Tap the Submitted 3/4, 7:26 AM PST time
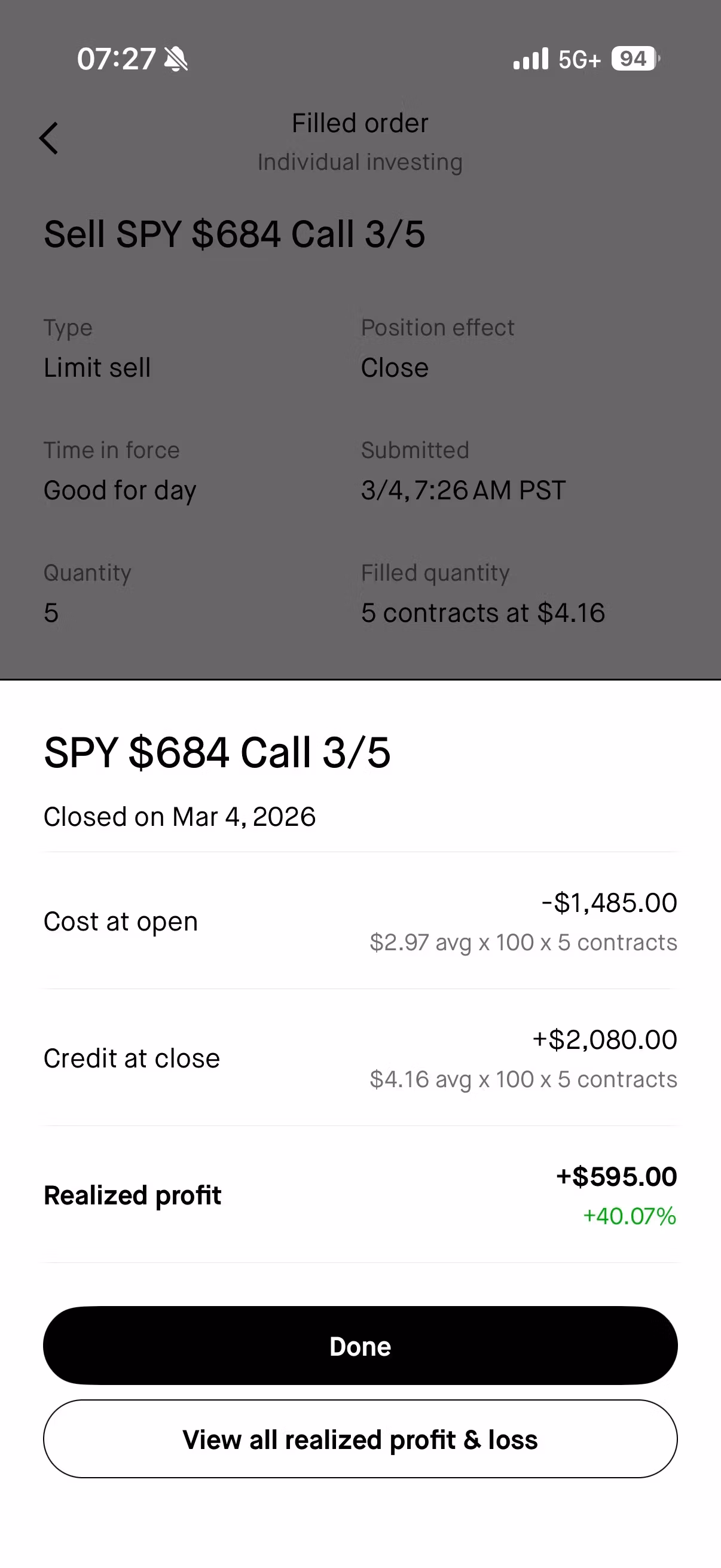The image size is (721, 1568). point(463,490)
